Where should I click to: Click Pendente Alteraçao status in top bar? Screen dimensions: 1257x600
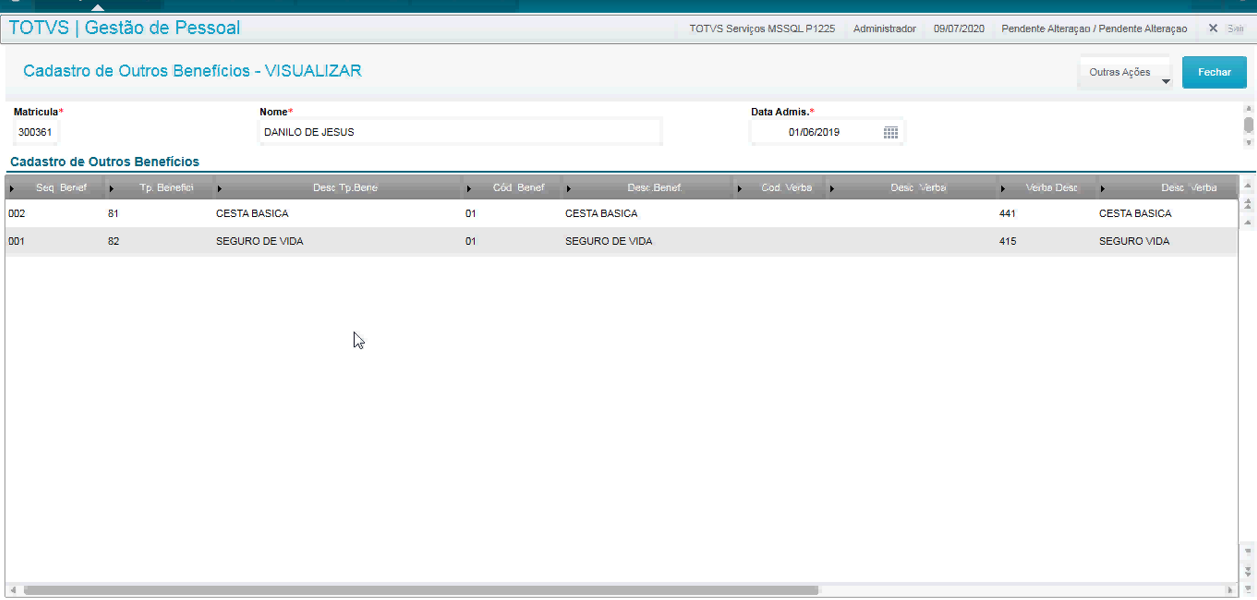pyautogui.click(x=1094, y=29)
